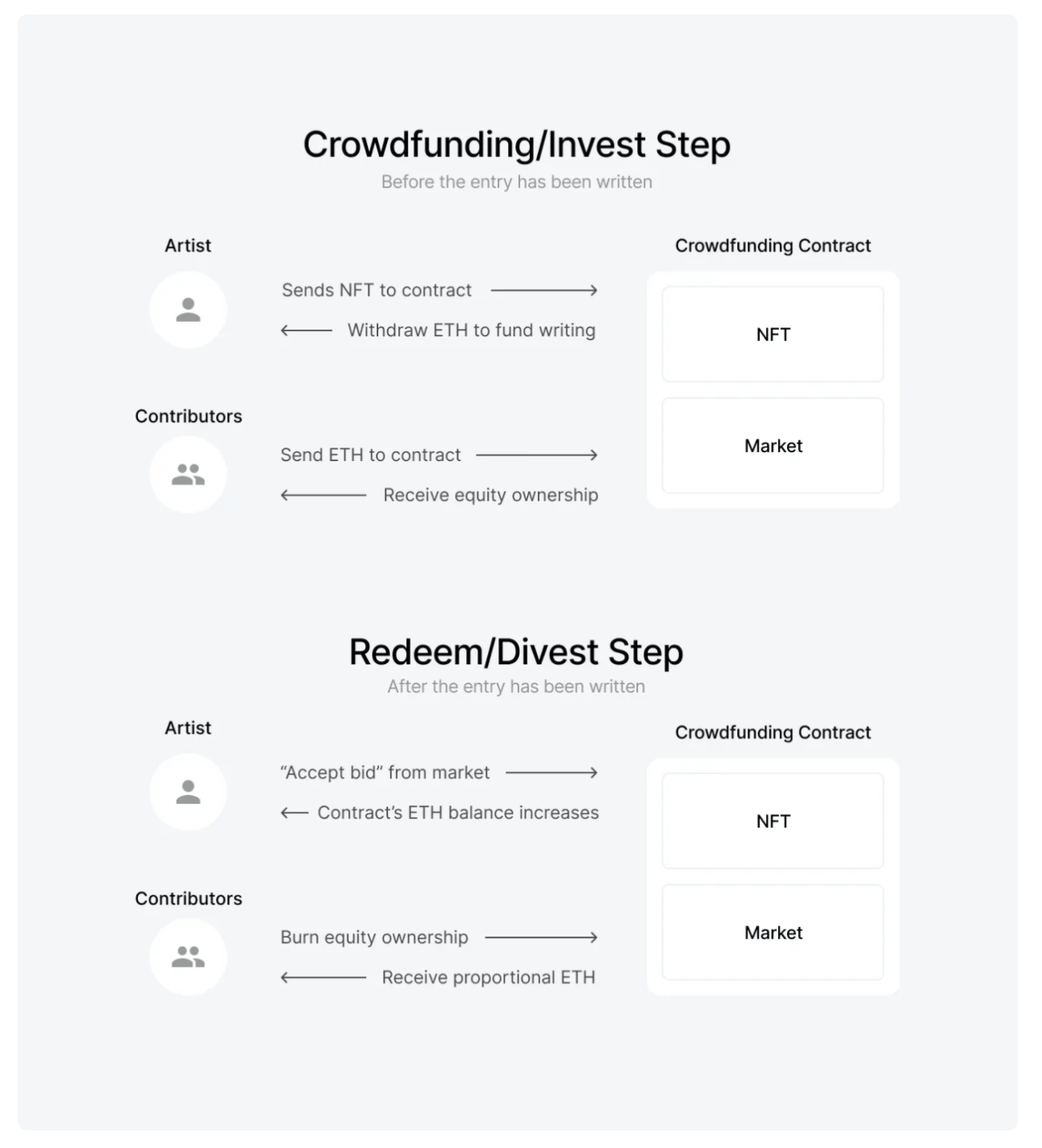
Task: Click the Artist person icon in Crowdfunding step
Action: click(x=188, y=310)
